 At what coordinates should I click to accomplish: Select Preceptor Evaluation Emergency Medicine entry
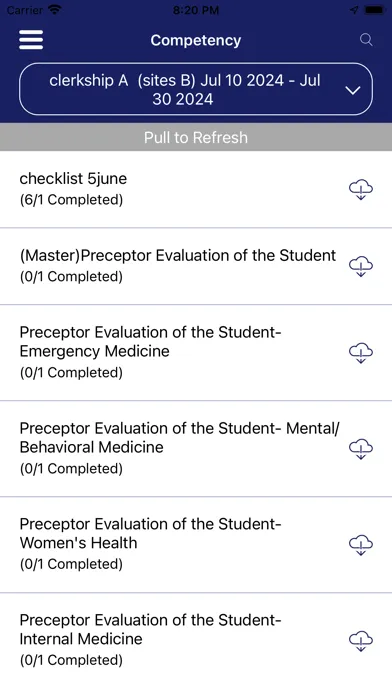coord(196,353)
